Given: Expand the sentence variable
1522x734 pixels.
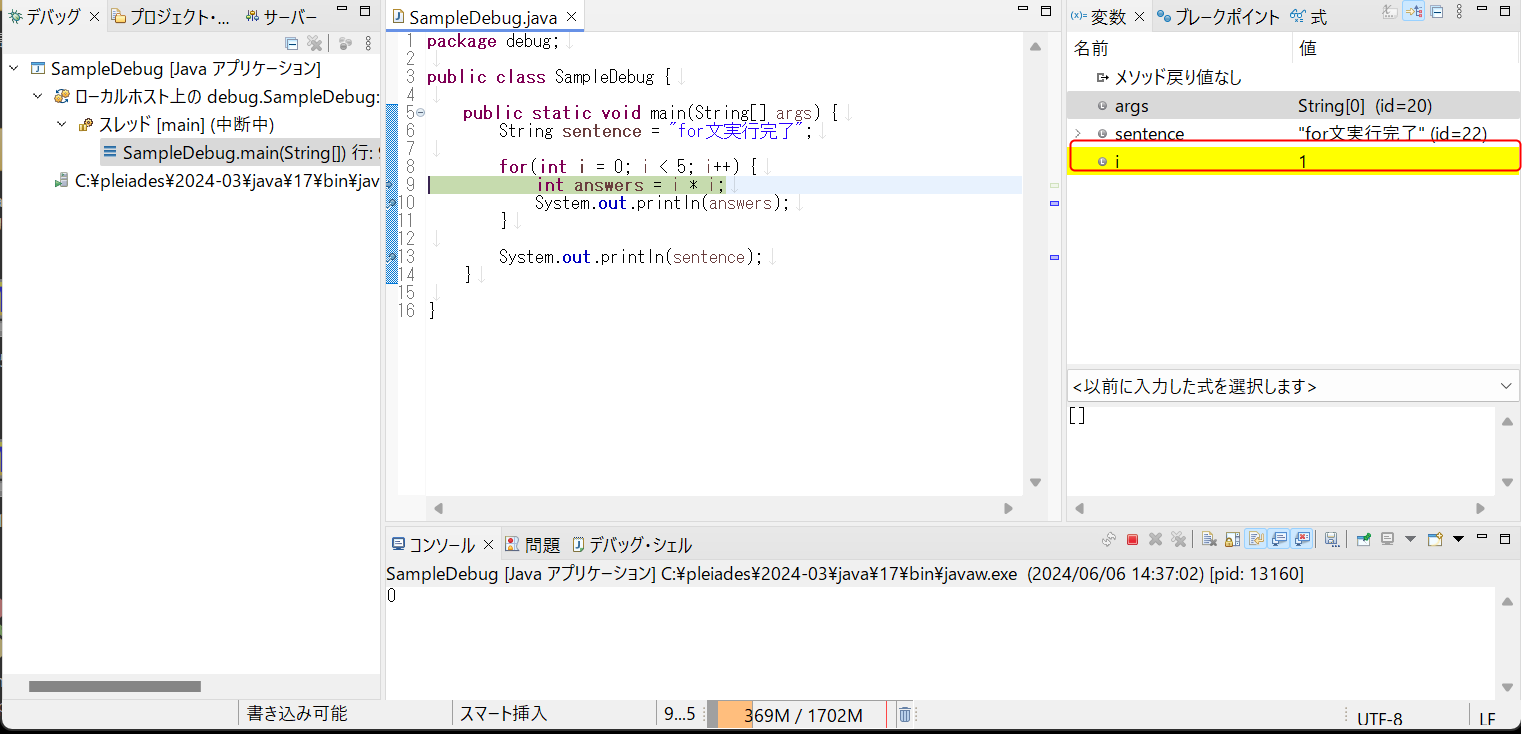Looking at the screenshot, I should (x=1077, y=134).
